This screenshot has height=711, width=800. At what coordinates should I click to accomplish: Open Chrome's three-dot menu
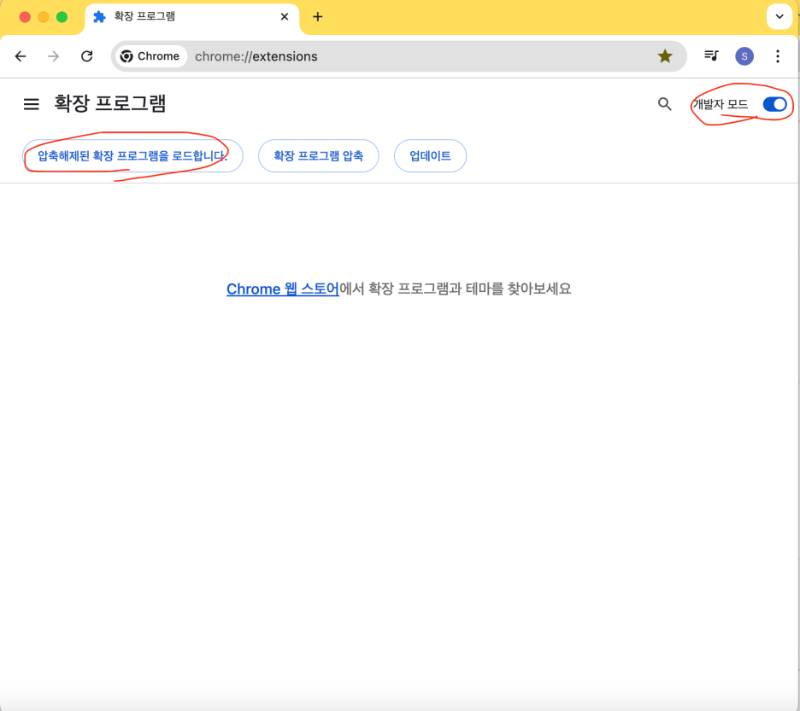point(778,56)
